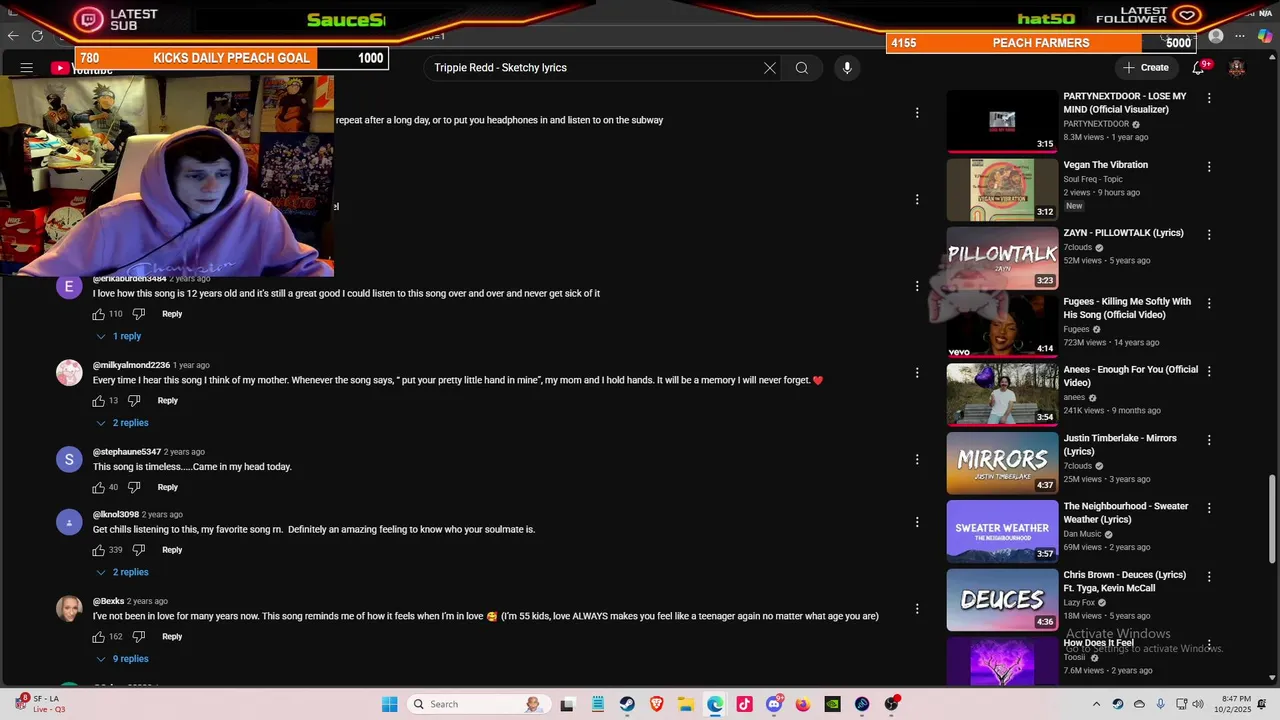1280x720 pixels.
Task: Open the Chris Brown Deuces video title
Action: point(1124,581)
